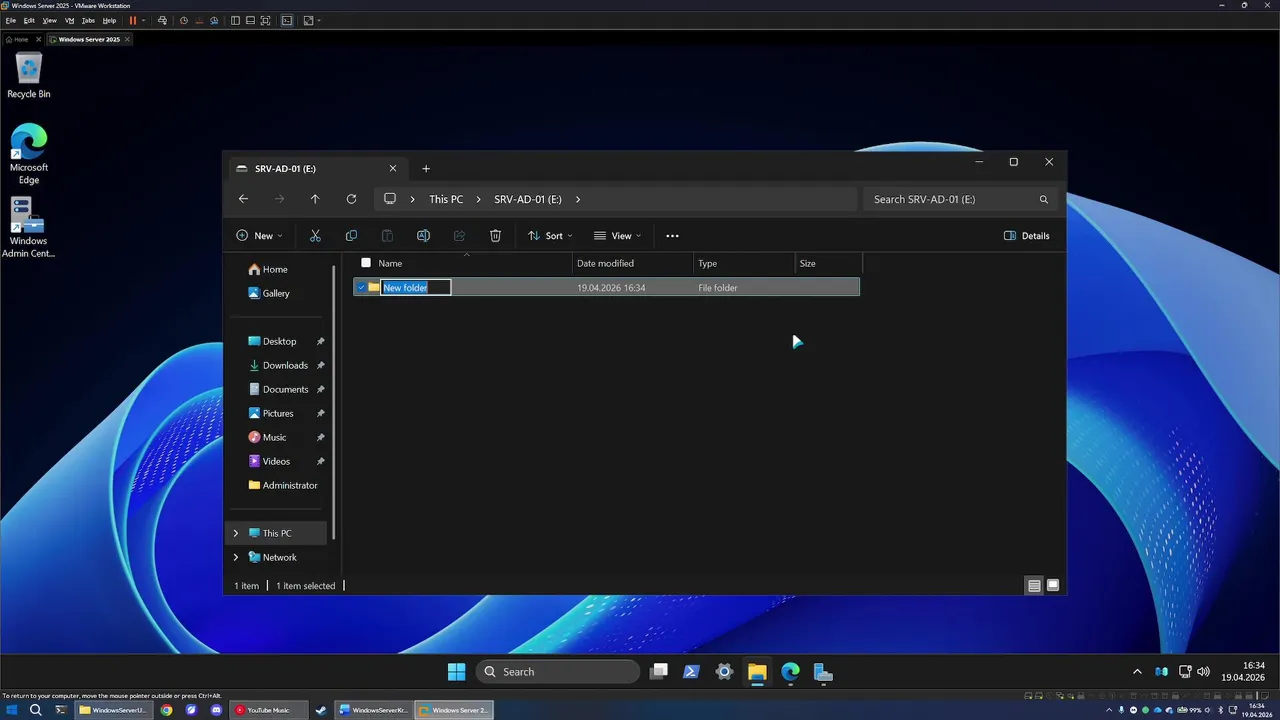Click the Paste clipboard icon in Explorer toolbar
The image size is (1280, 720).
pyautogui.click(x=387, y=236)
